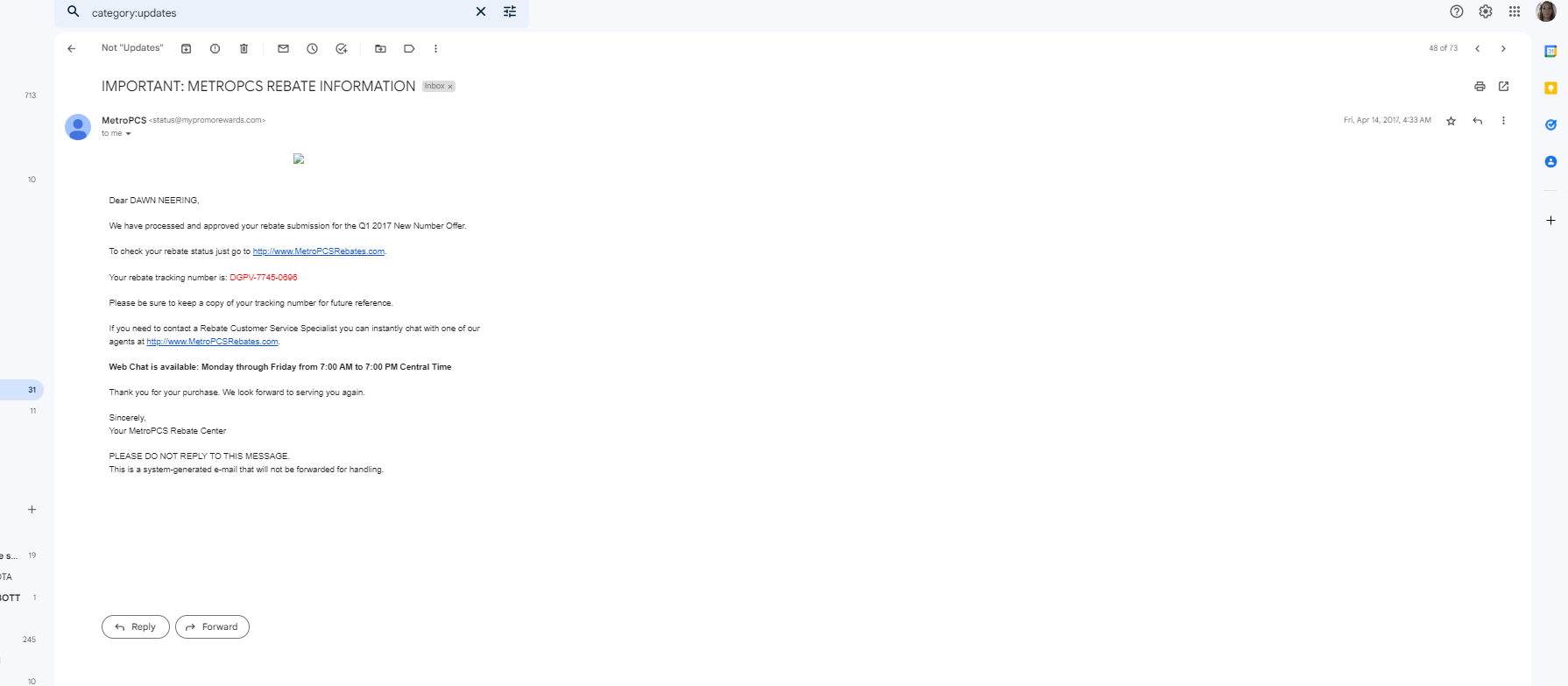Open the Labels tag icon

[409, 49]
